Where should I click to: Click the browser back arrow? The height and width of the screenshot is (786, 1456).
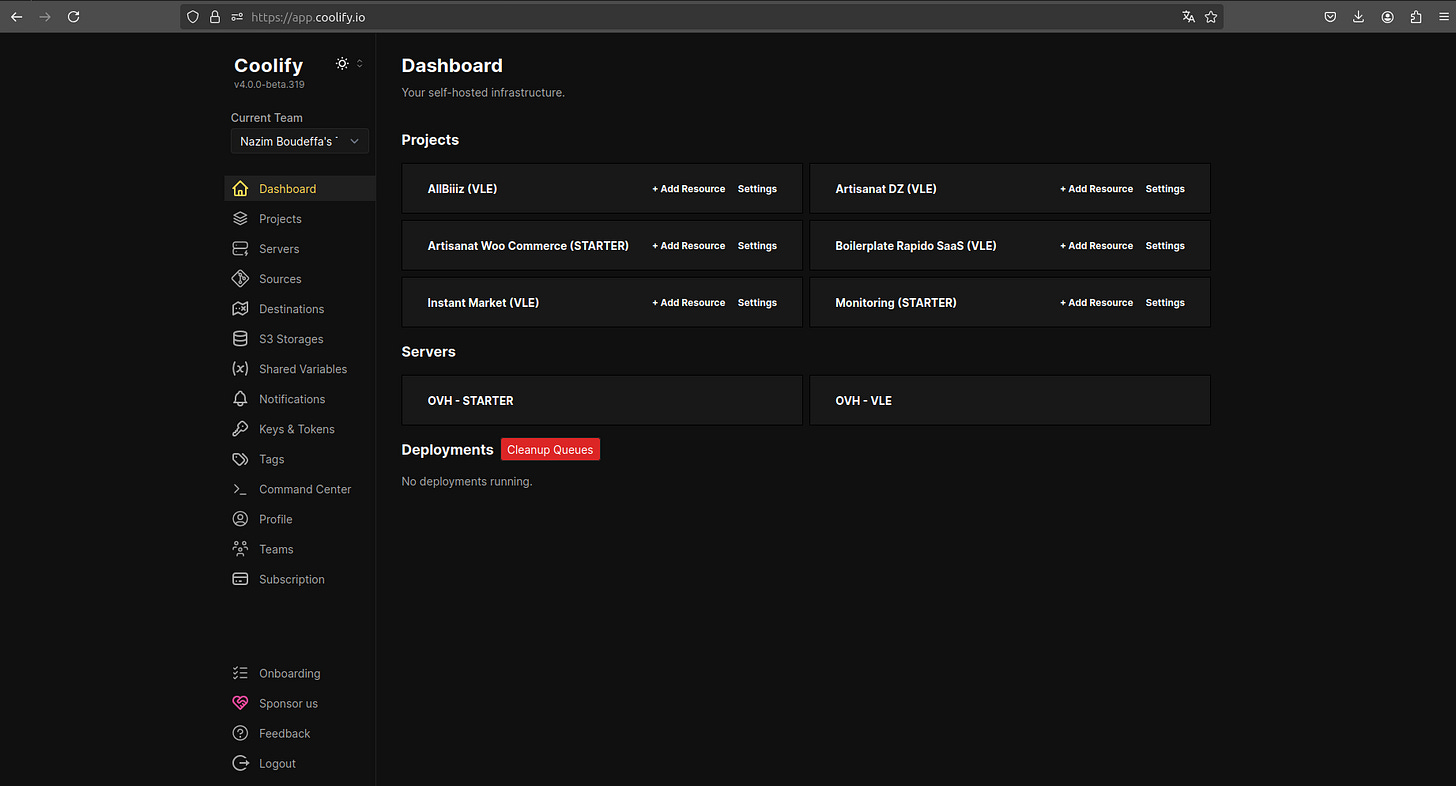(x=16, y=16)
